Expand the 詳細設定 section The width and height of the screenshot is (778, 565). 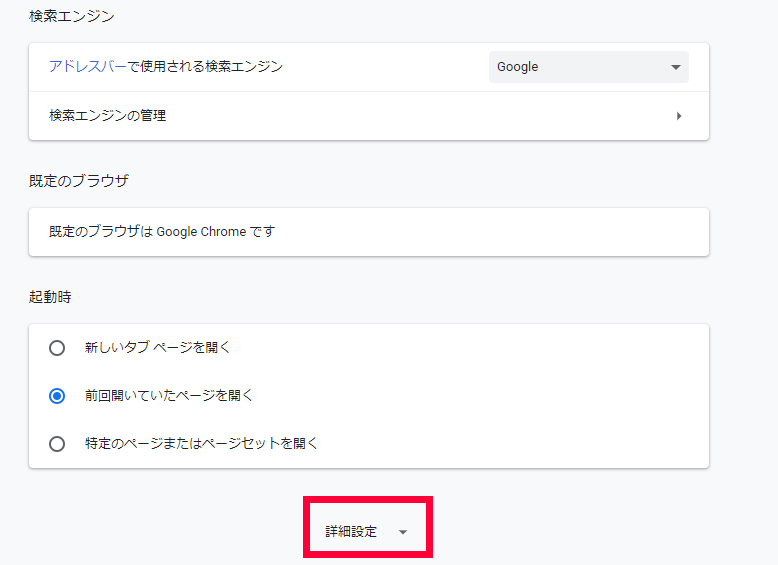(352, 532)
